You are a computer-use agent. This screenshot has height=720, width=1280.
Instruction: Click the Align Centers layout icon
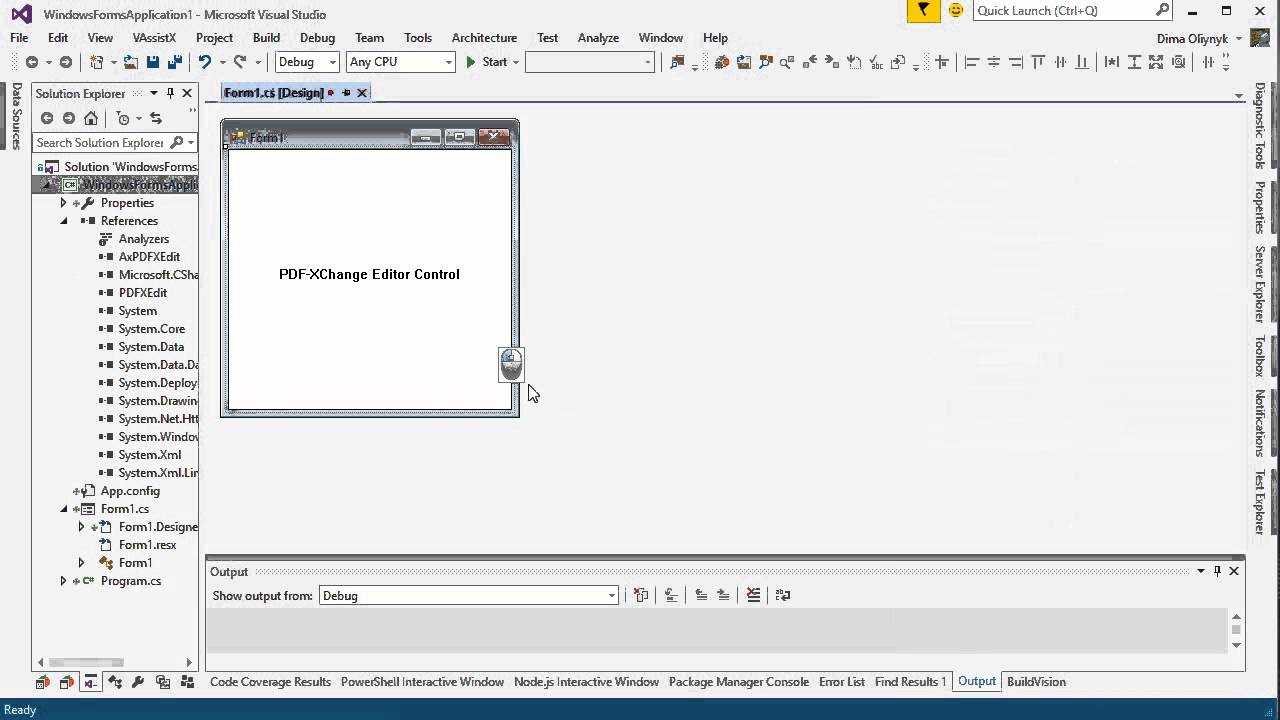993,62
